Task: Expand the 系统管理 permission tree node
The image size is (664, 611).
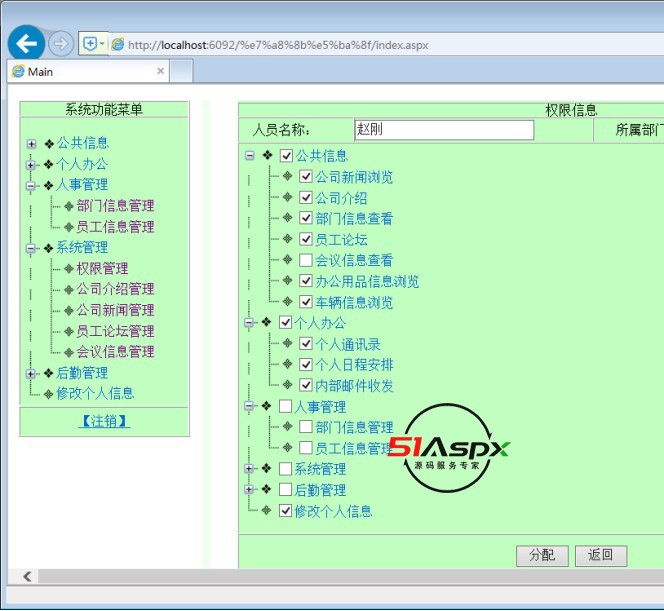Action: tap(249, 469)
